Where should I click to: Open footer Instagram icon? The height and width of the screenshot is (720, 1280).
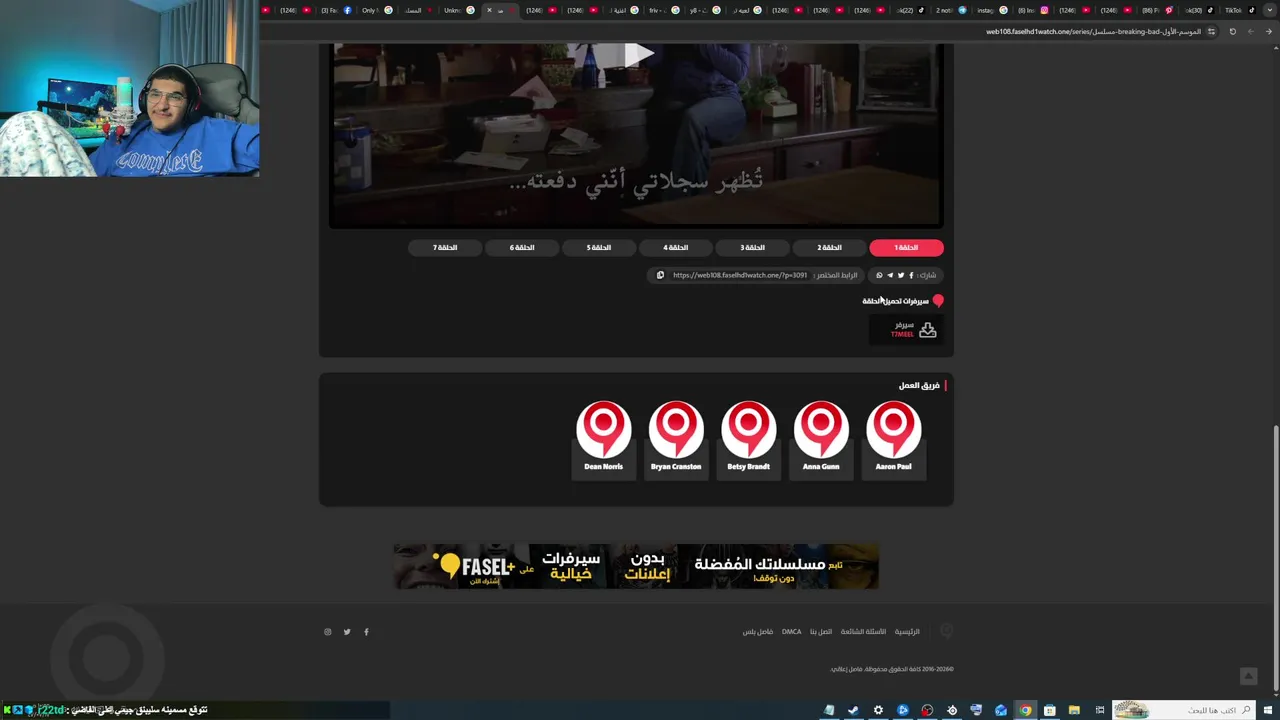[327, 632]
